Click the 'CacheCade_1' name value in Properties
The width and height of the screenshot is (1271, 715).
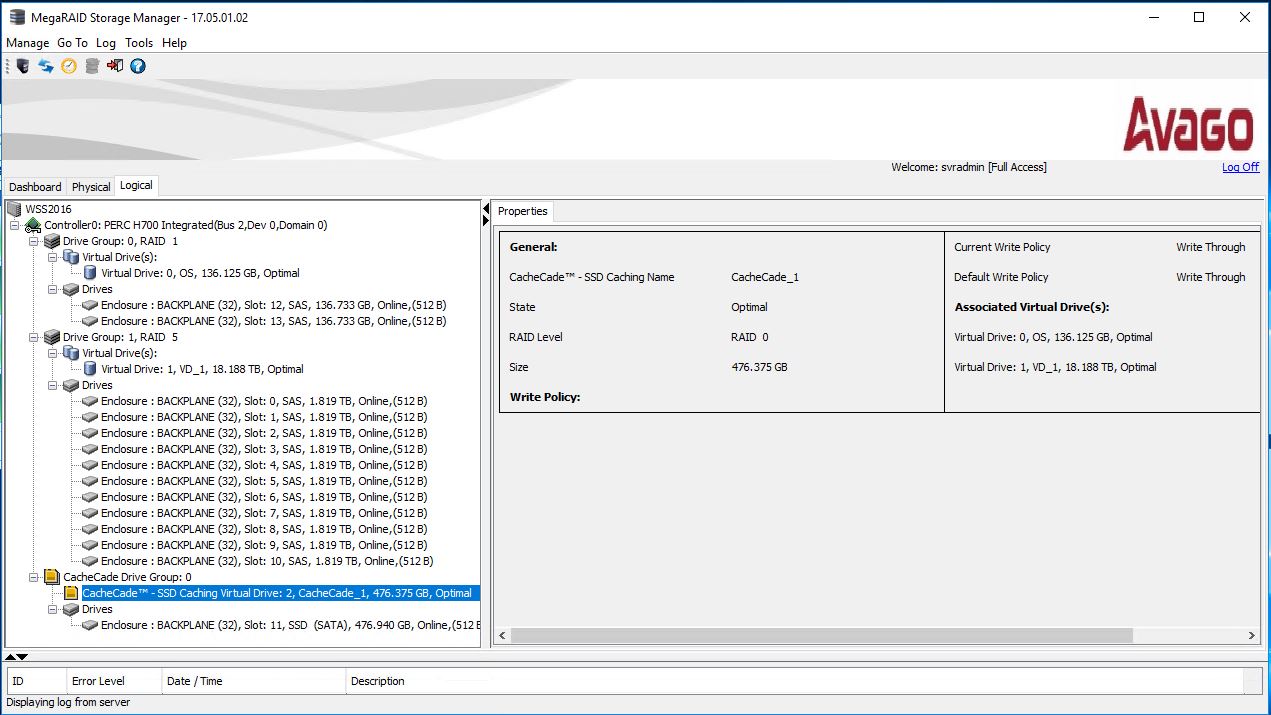(x=765, y=277)
